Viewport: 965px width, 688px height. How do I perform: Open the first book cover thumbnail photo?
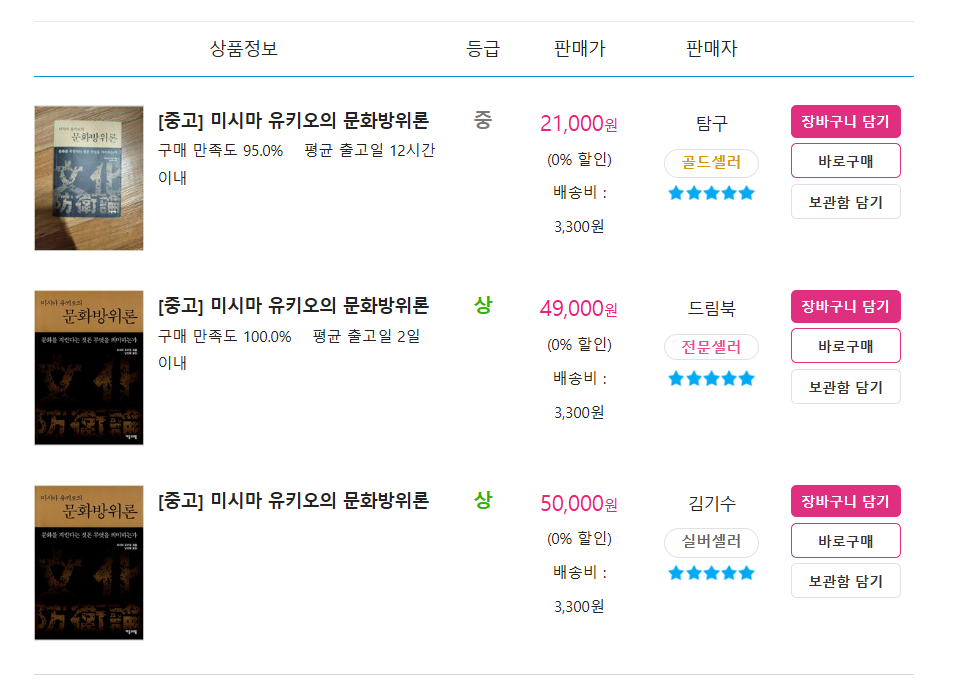[89, 178]
